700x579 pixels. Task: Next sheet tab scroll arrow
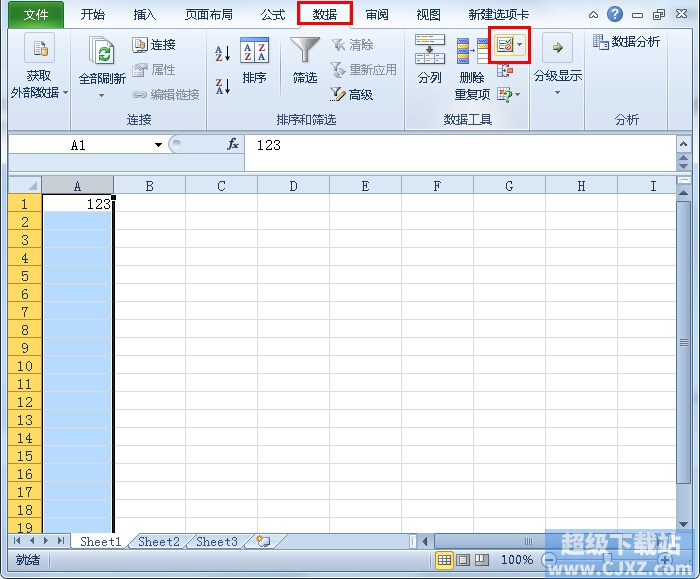point(46,541)
